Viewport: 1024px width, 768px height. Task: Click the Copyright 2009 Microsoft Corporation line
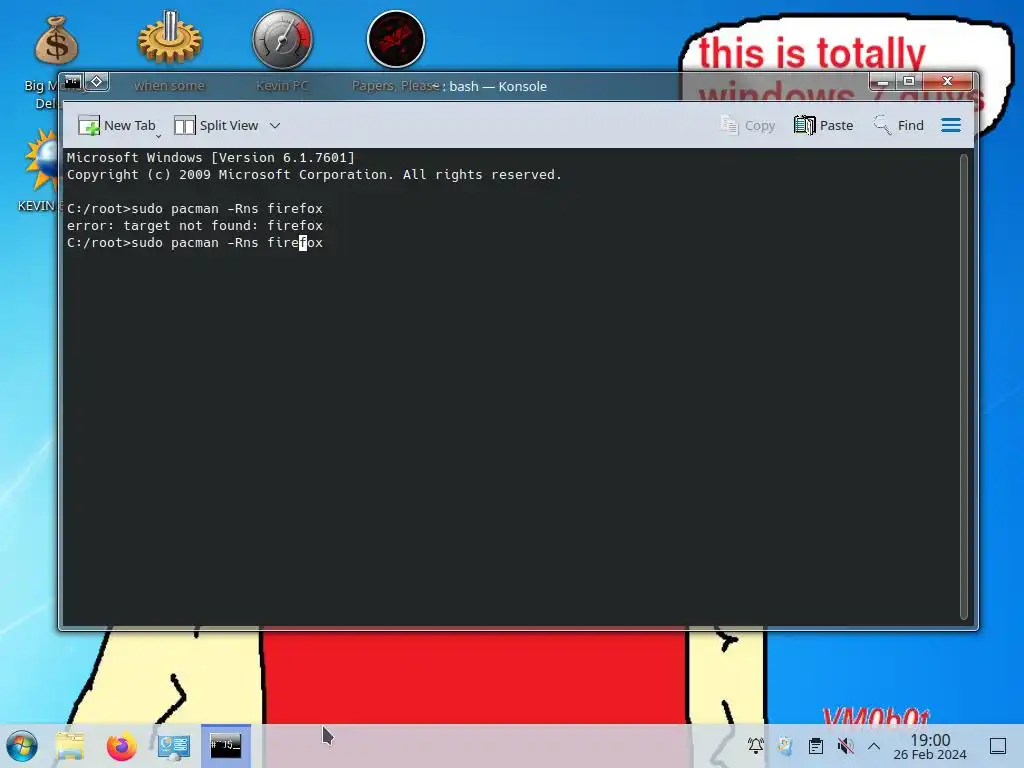point(314,174)
